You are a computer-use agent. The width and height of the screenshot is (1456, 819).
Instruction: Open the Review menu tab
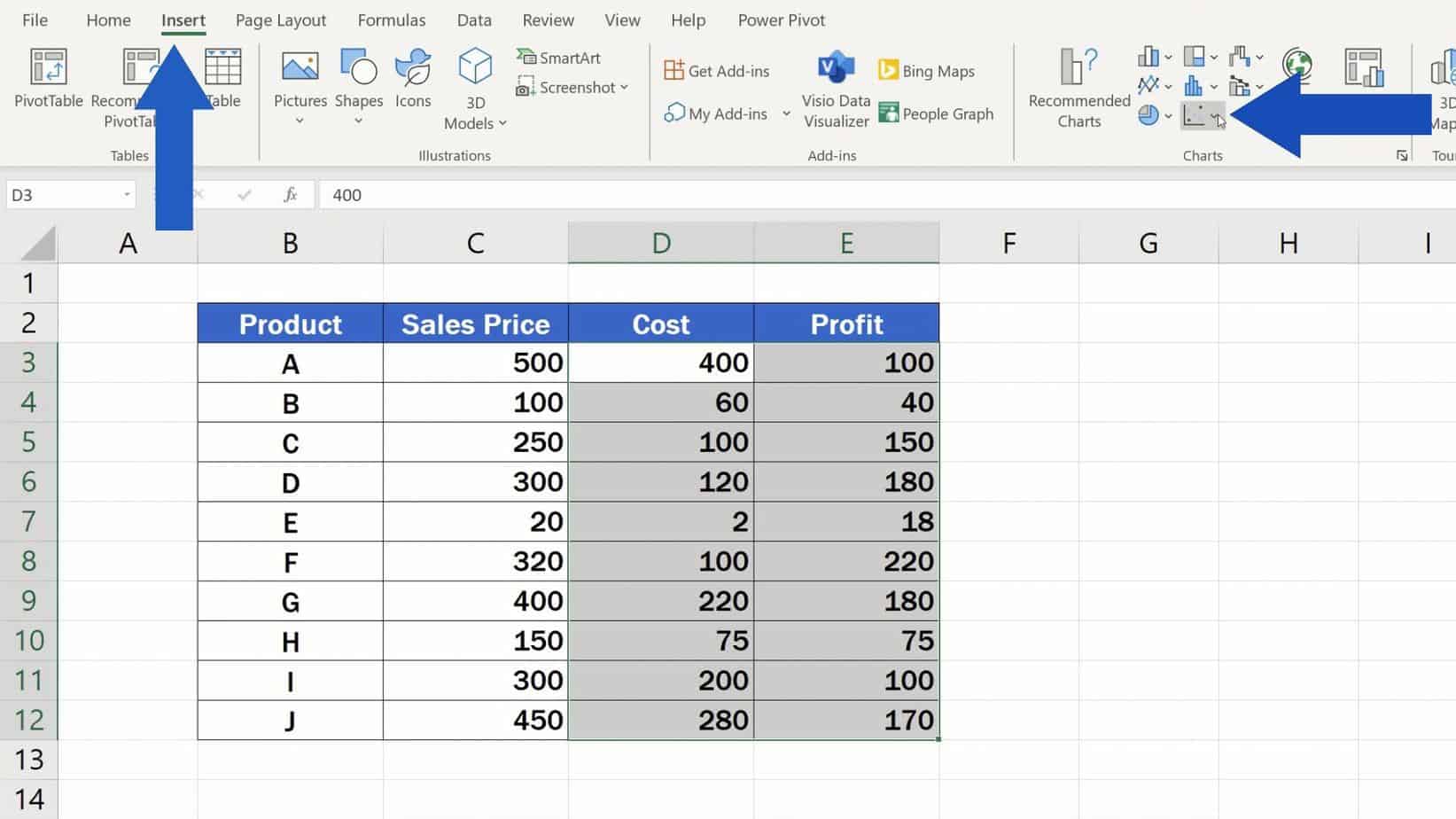tap(547, 19)
